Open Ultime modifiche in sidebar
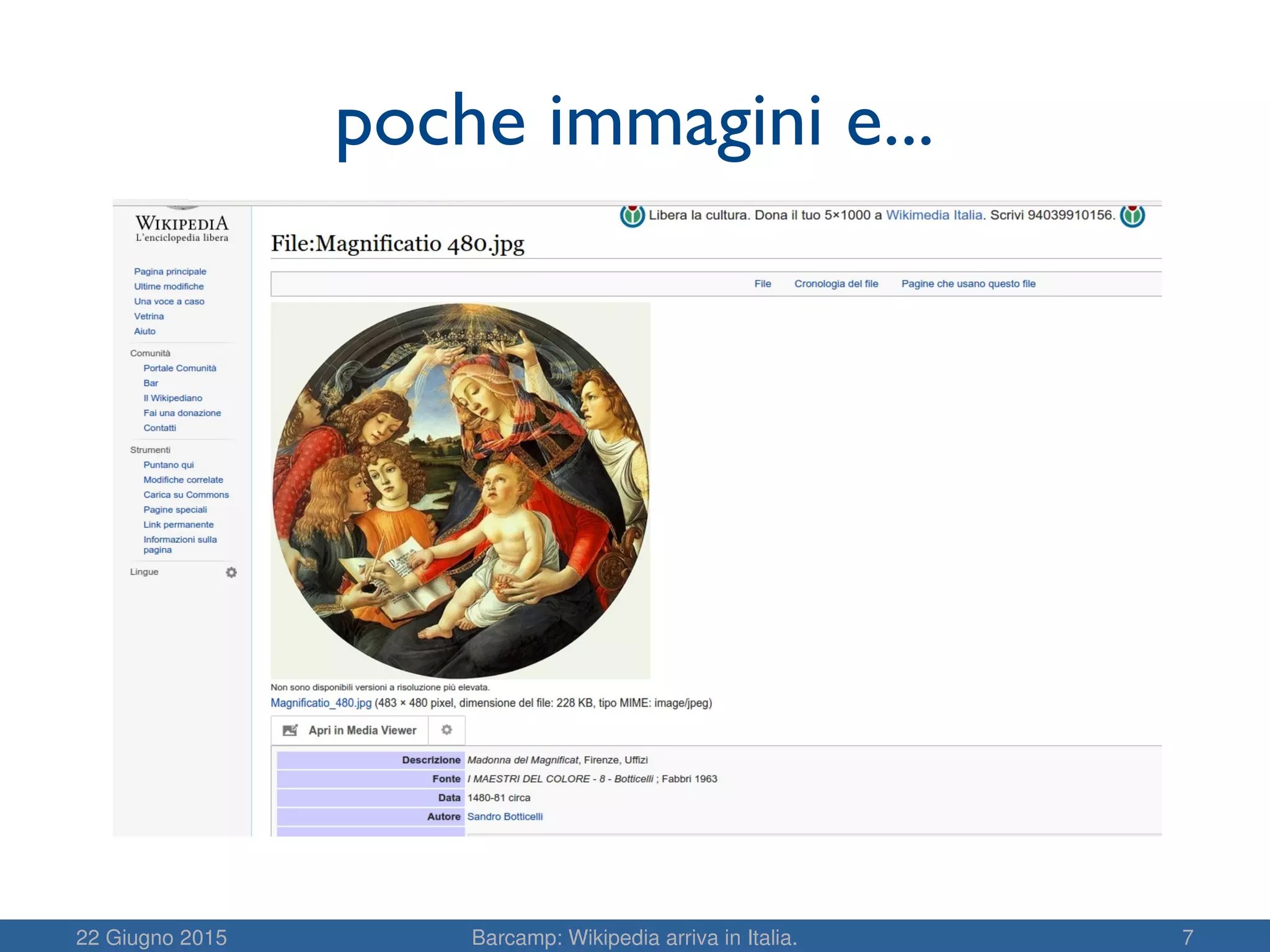Image resolution: width=1270 pixels, height=952 pixels. [x=169, y=286]
